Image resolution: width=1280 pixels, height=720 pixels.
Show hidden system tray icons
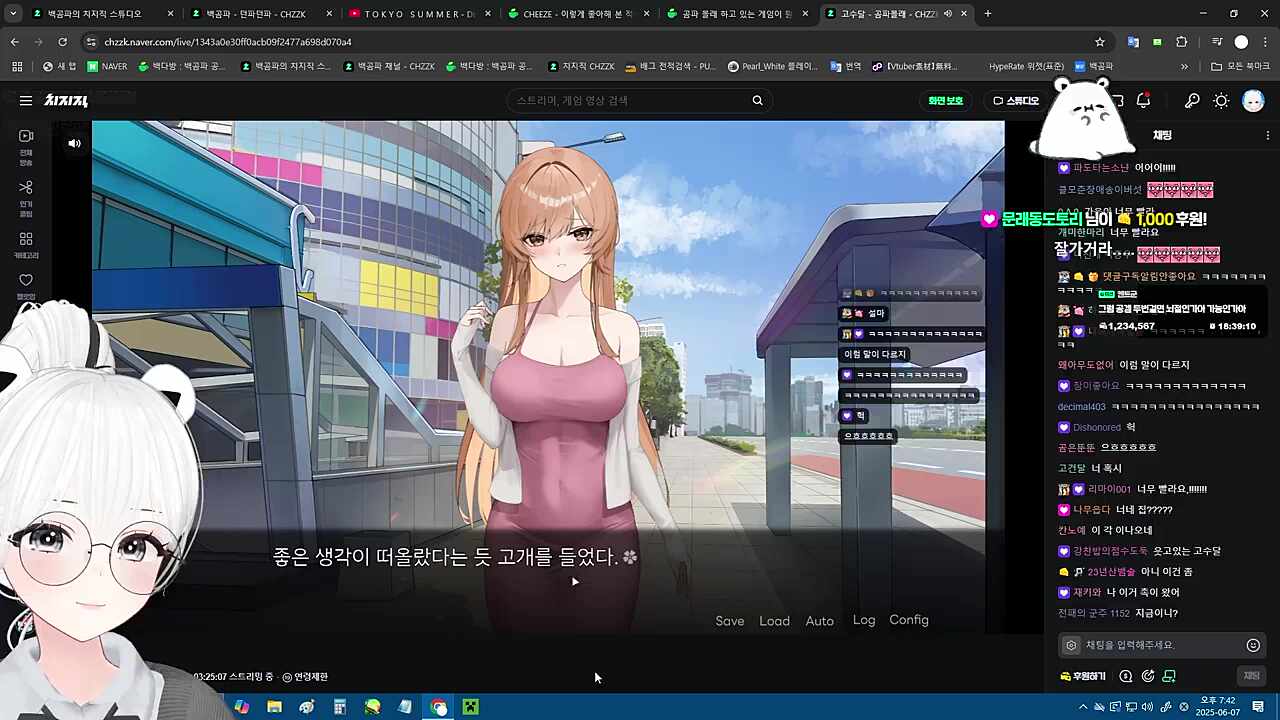click(1082, 707)
